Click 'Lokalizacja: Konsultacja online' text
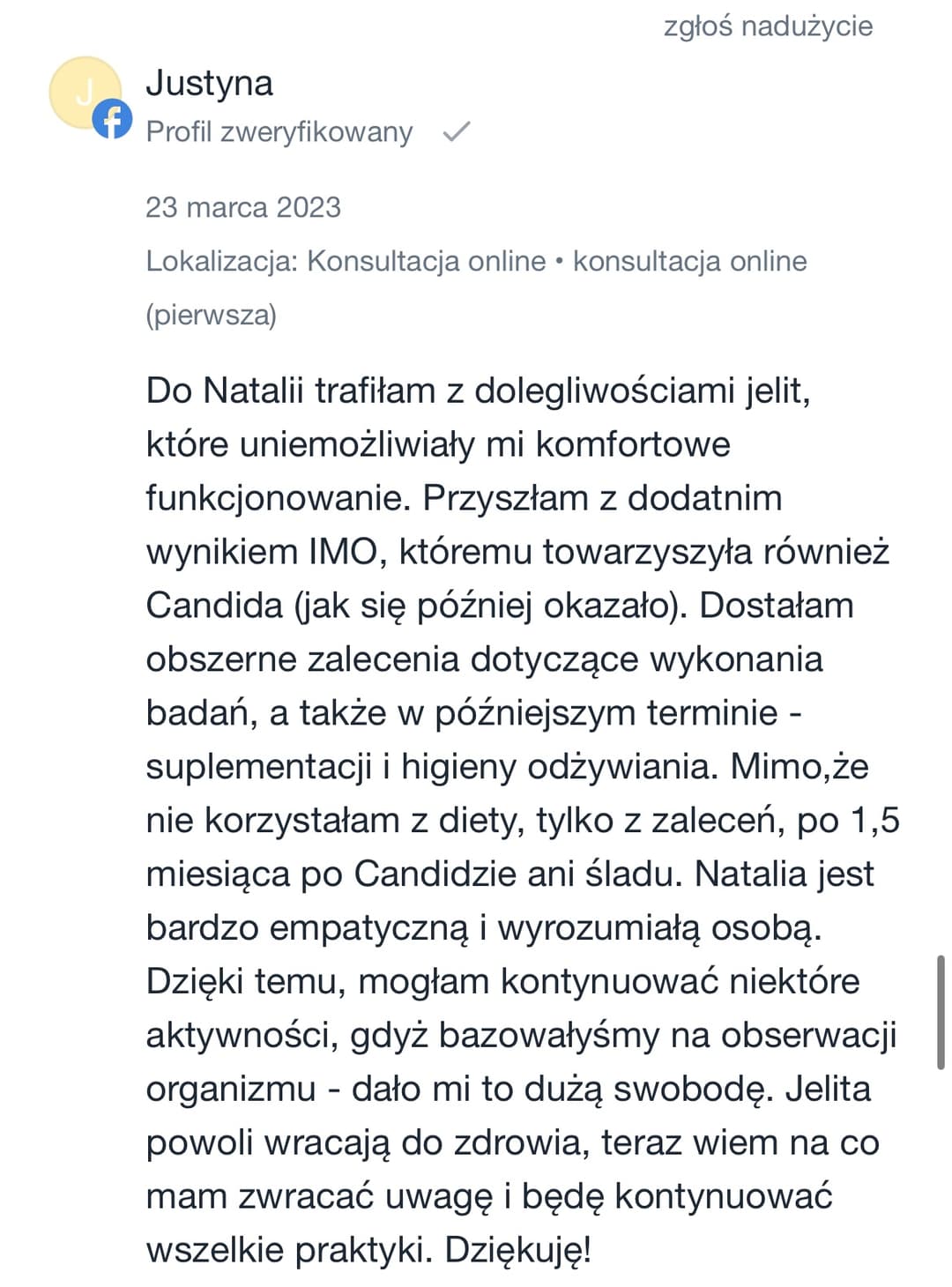 346,261
